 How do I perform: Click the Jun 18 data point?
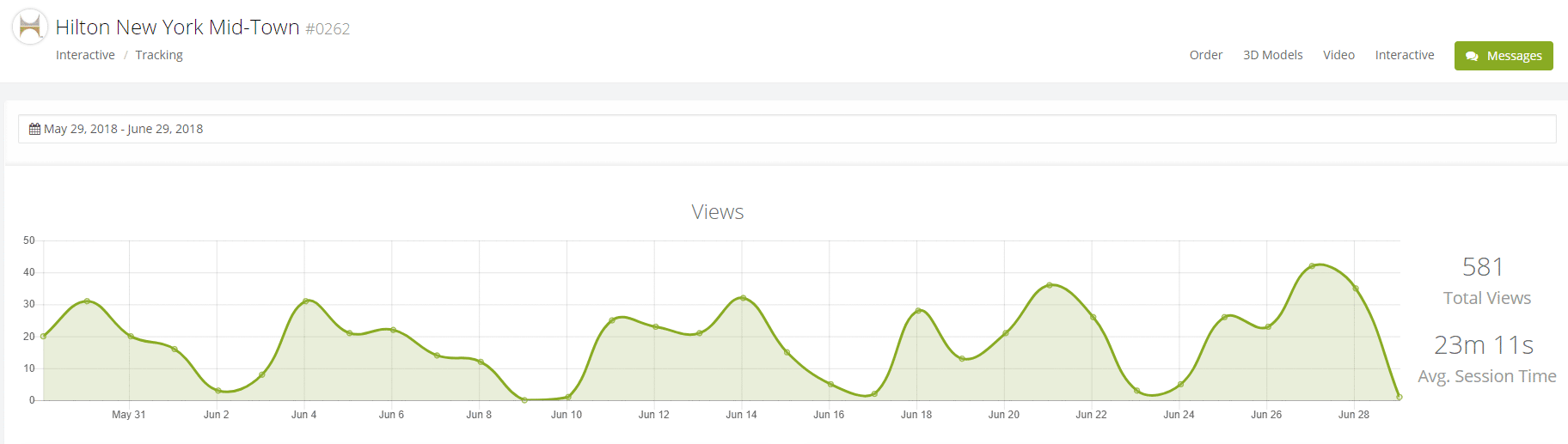pyautogui.click(x=918, y=311)
